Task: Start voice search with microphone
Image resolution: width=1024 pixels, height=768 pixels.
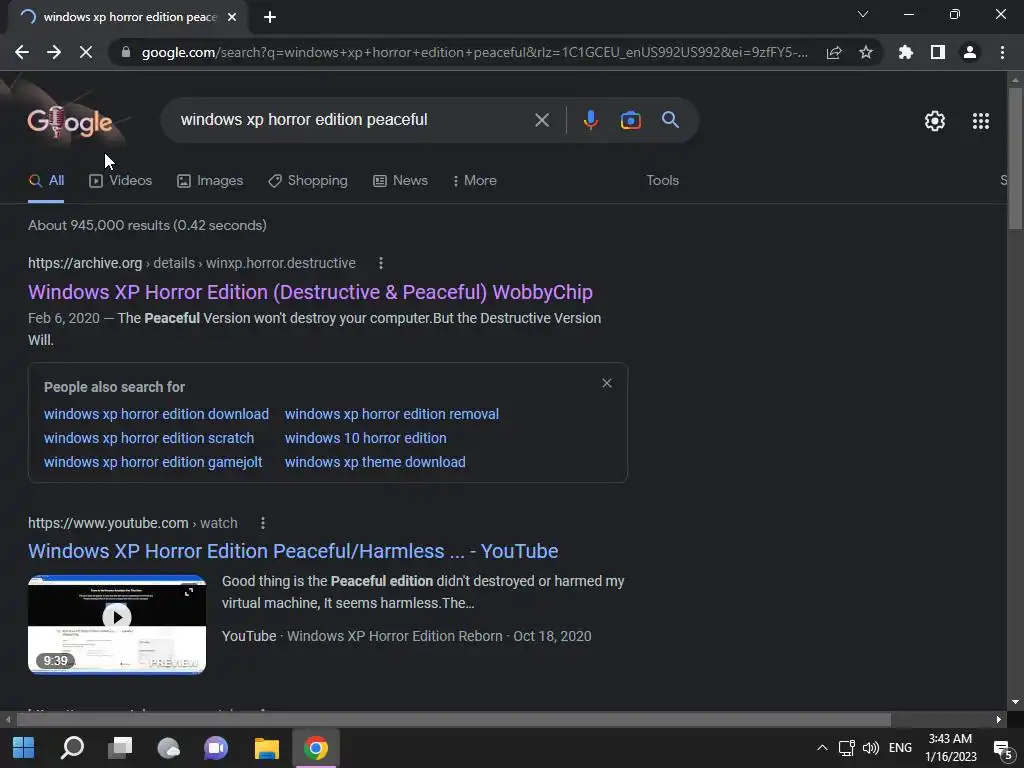Action: [x=590, y=120]
